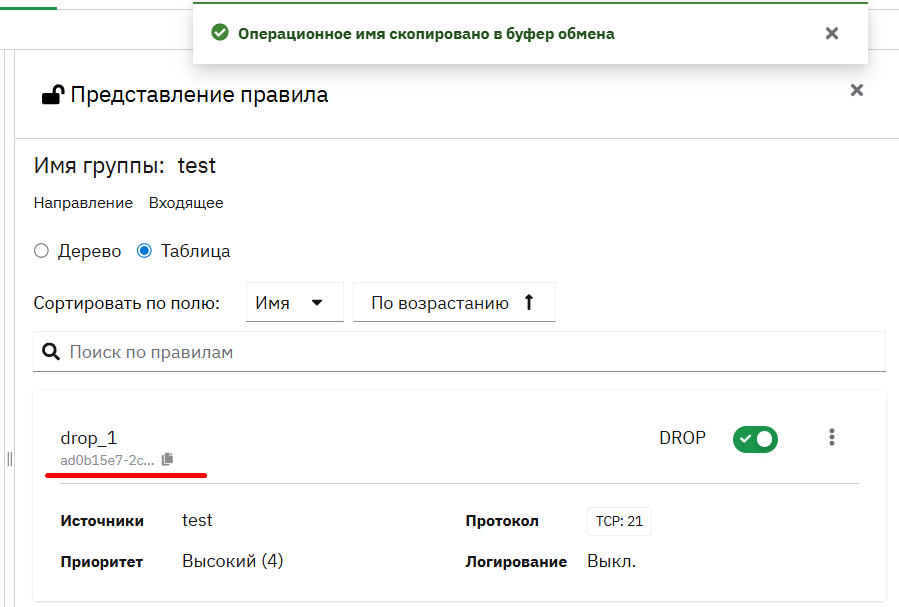
Task: Open the three-dot menu for drop_1 rule
Action: pyautogui.click(x=831, y=437)
